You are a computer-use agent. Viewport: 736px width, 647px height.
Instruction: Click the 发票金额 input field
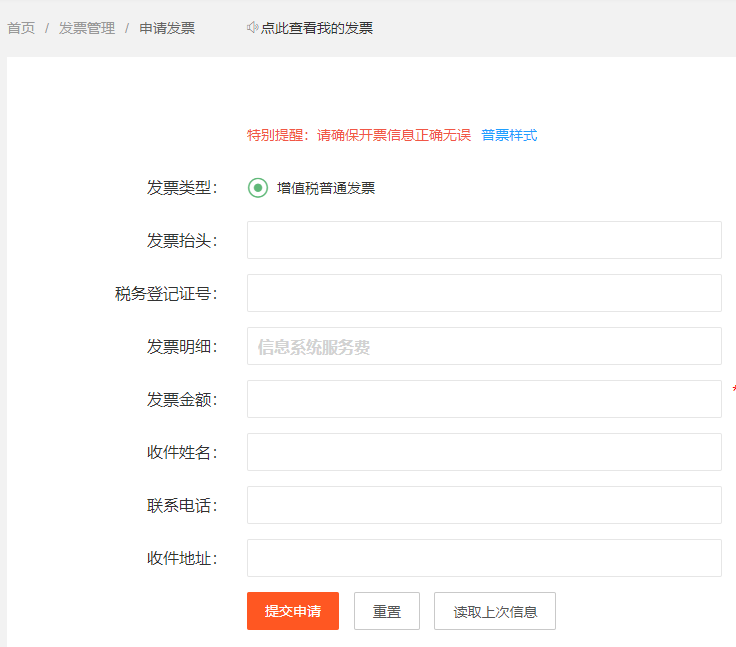click(484, 399)
